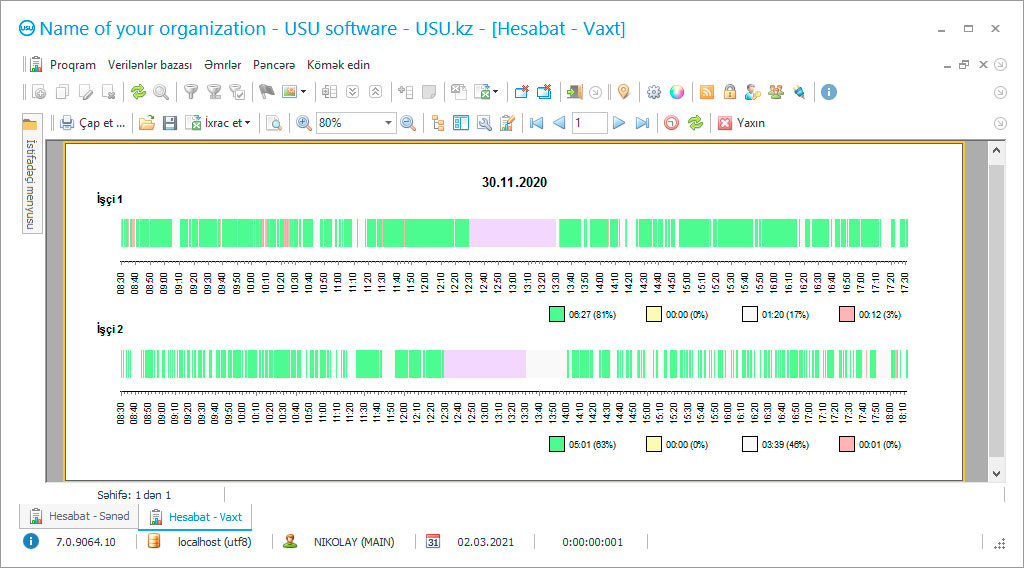Switch to the Hesabat - Sənəd tab
This screenshot has height=568, width=1024.
tap(80, 517)
